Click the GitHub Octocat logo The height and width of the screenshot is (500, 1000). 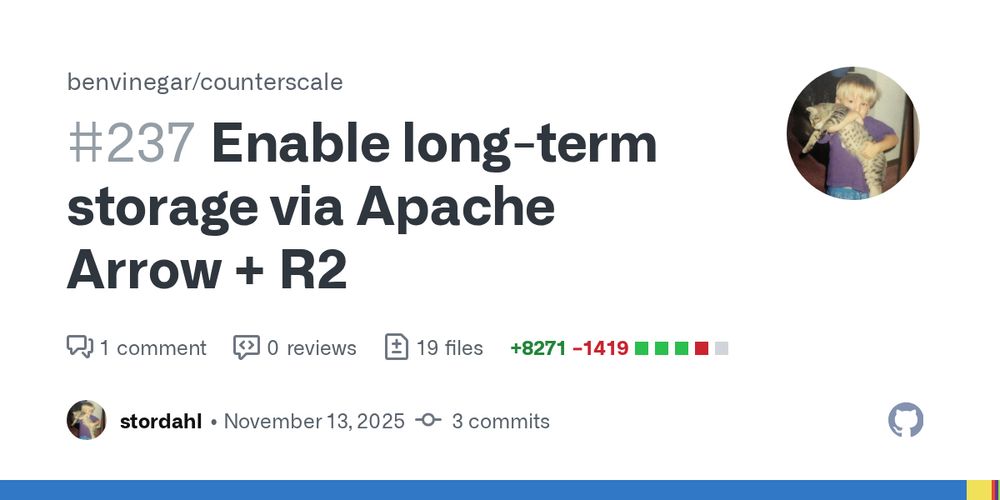tap(906, 420)
